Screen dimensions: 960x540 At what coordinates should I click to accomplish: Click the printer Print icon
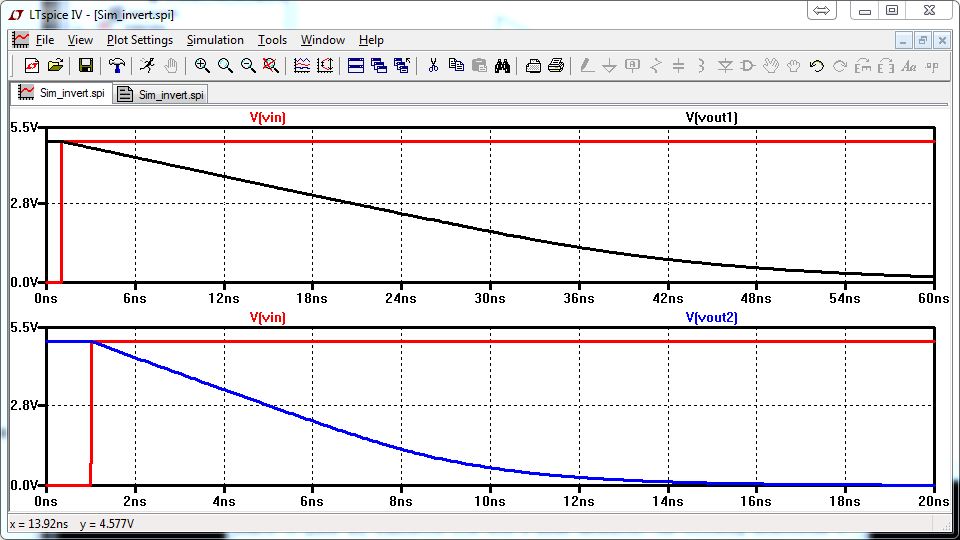[x=557, y=66]
